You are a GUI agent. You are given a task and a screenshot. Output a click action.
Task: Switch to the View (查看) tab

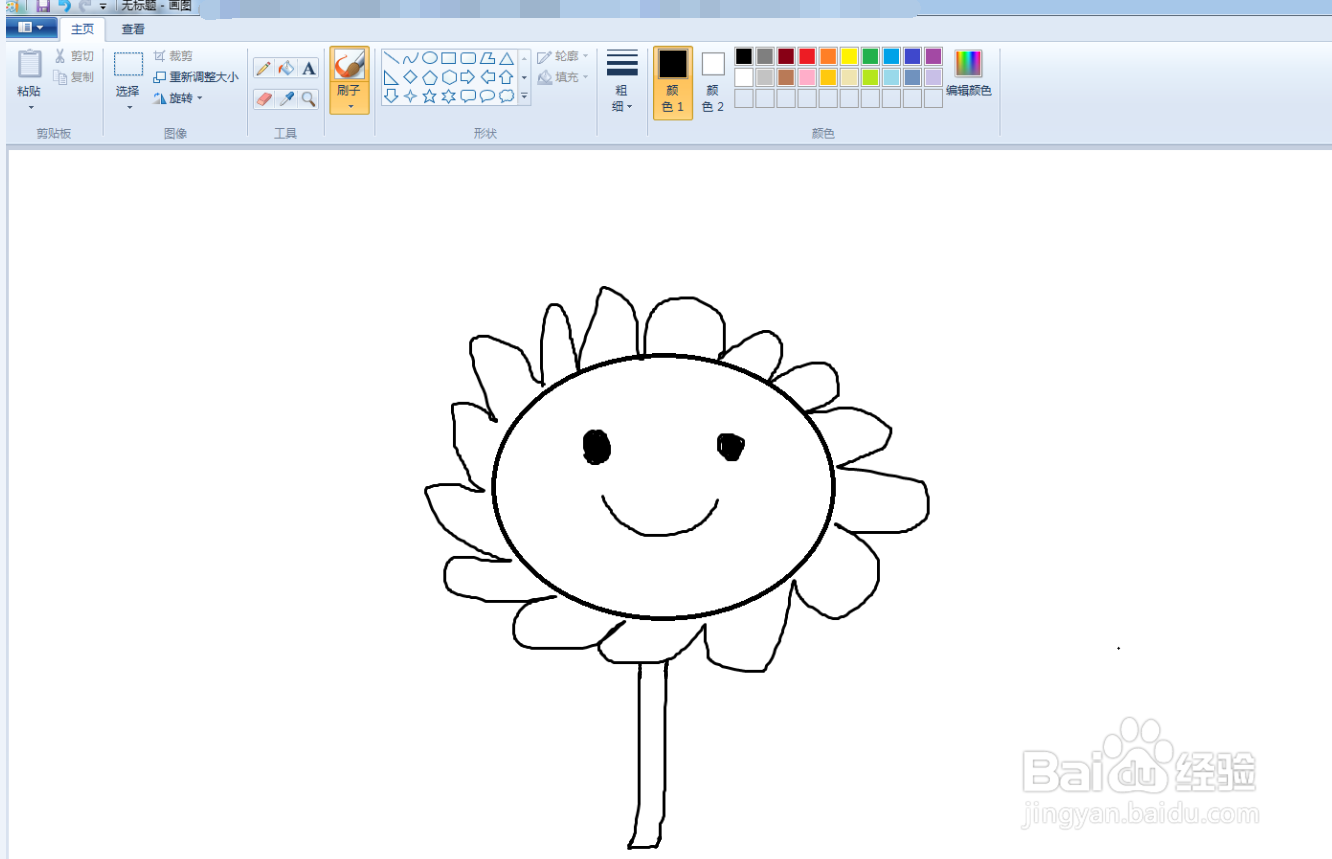(x=133, y=29)
